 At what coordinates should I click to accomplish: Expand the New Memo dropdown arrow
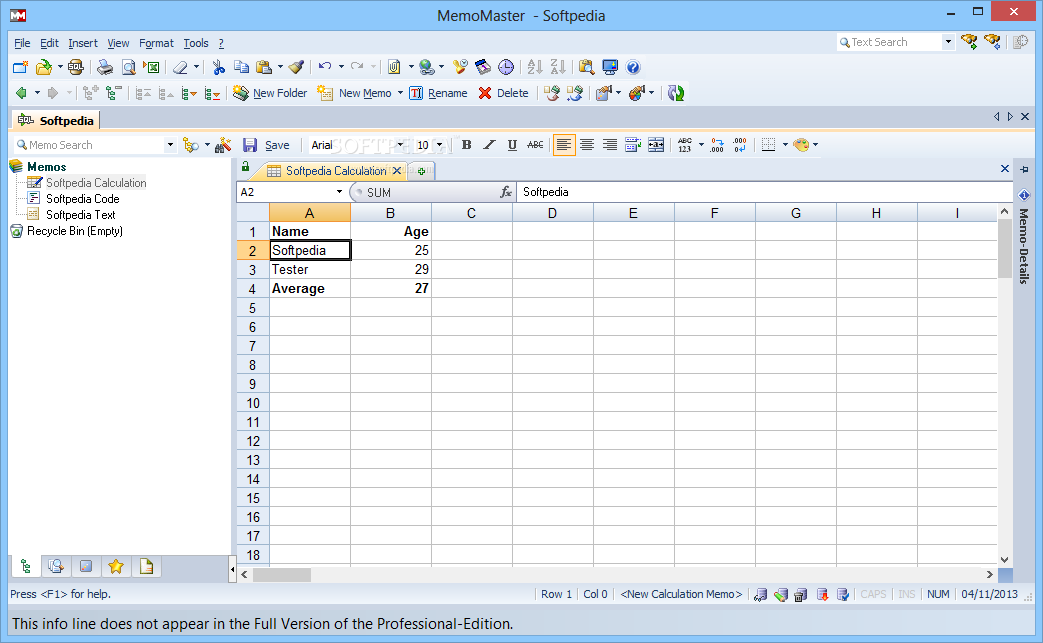[x=400, y=93]
